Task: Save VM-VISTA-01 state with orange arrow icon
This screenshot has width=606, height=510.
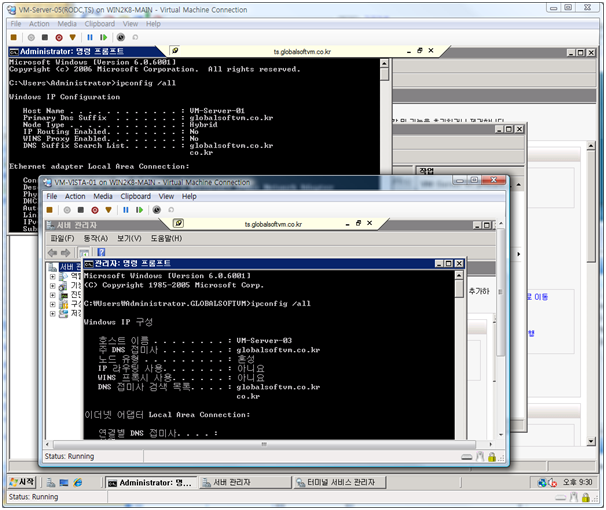Action: click(x=109, y=210)
